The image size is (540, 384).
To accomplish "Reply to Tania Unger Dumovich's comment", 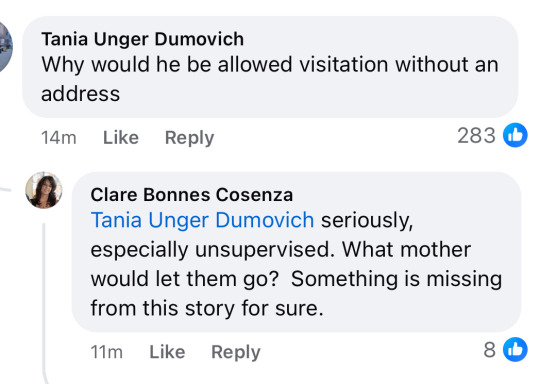I will 189,138.
